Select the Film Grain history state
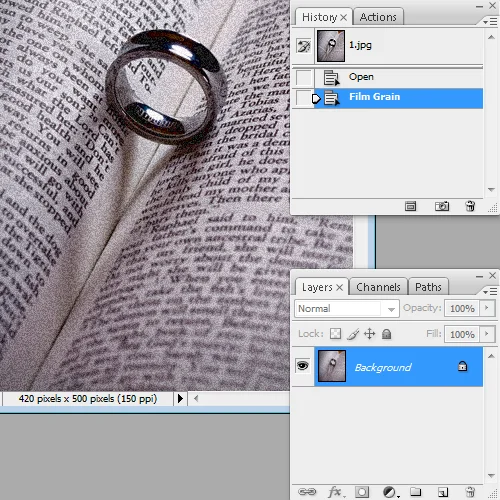This screenshot has width=500, height=500. click(398, 98)
